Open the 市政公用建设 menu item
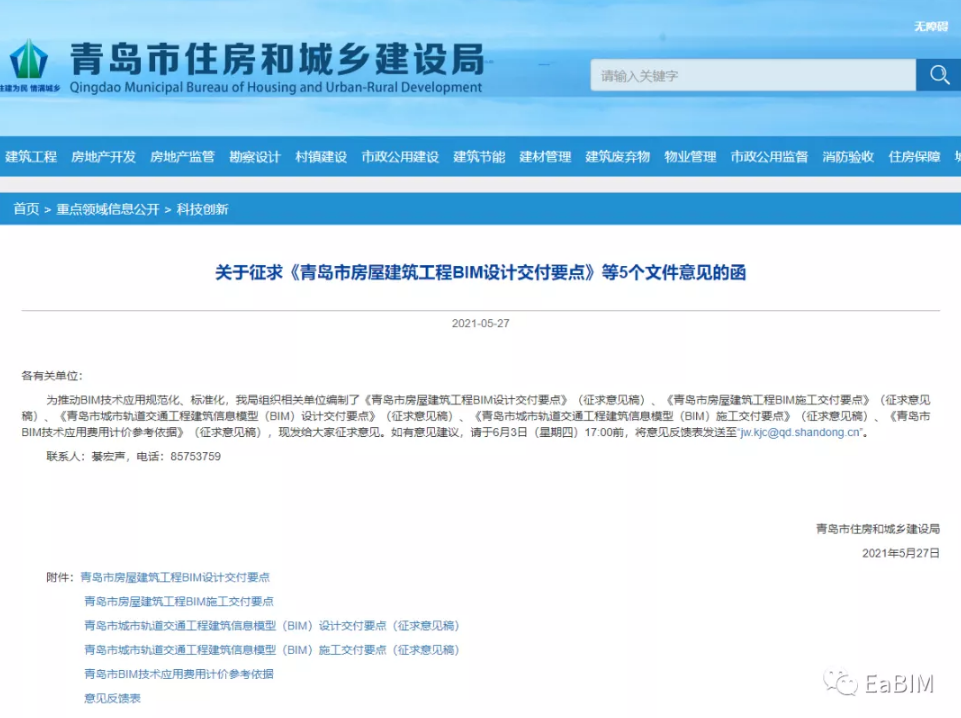The width and height of the screenshot is (961, 718). point(400,157)
